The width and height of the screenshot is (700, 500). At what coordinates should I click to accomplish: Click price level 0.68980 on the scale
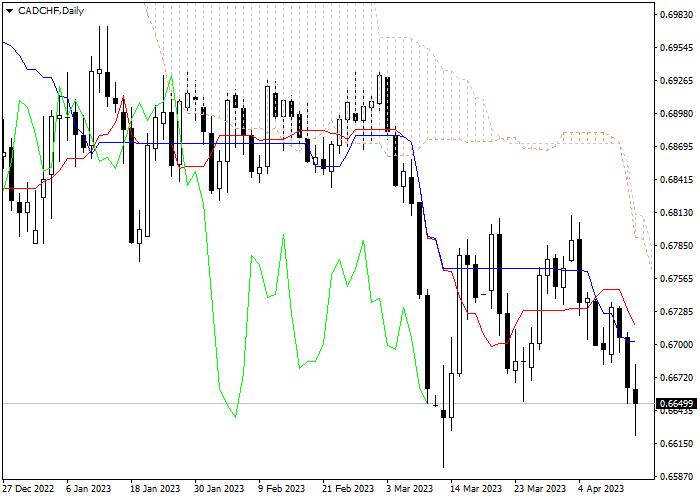676,114
